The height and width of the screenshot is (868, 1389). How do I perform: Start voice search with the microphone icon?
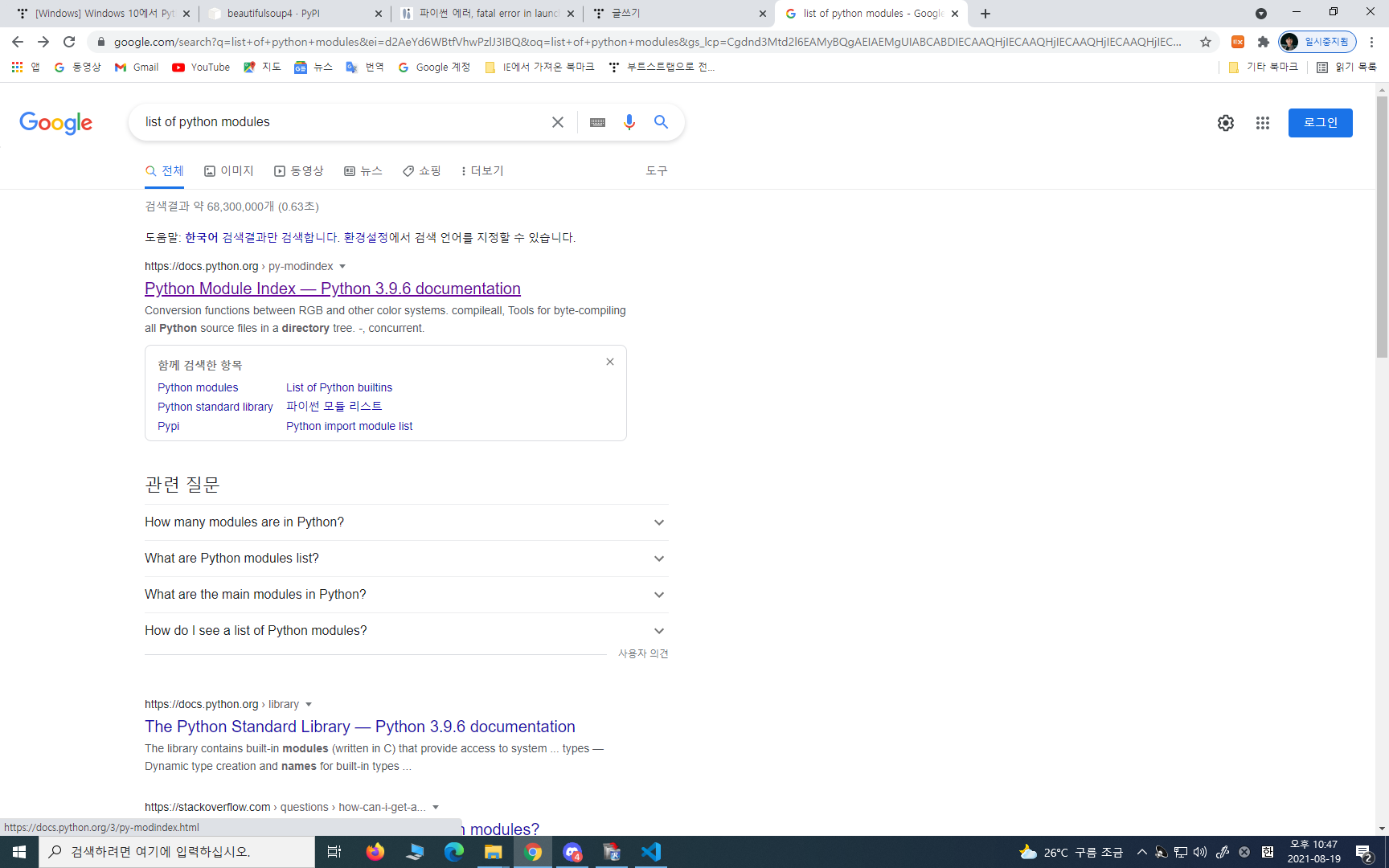(x=629, y=122)
